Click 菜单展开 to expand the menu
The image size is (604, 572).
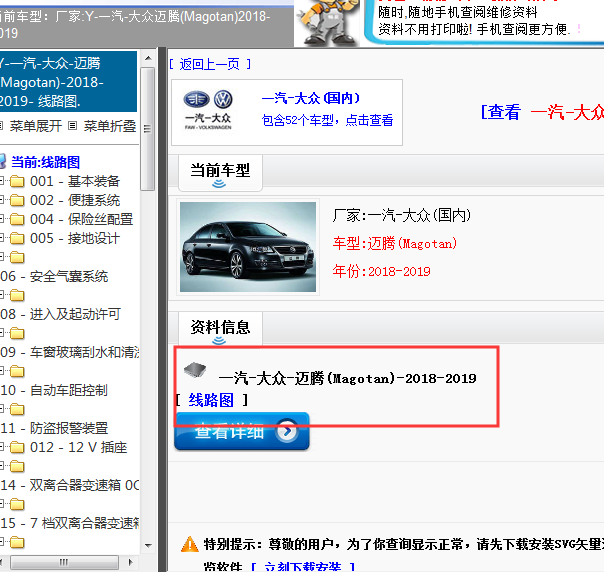click(35, 126)
